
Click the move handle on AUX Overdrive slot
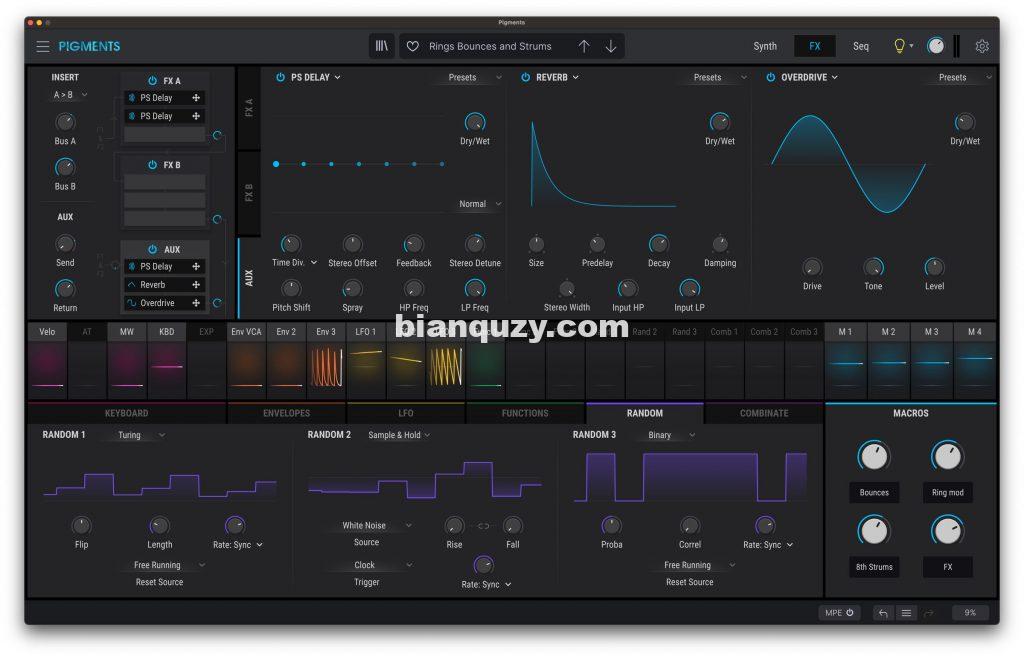point(196,303)
